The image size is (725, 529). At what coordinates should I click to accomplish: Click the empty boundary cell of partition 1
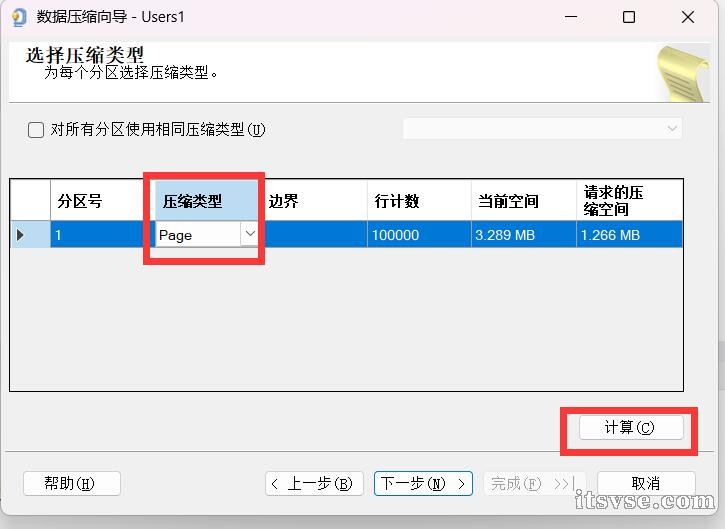[316, 234]
